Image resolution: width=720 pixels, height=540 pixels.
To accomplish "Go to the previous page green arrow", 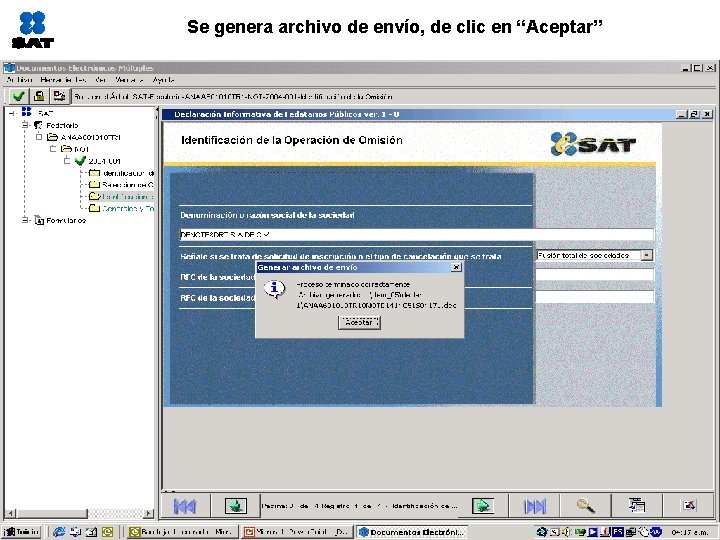I will (x=236, y=506).
